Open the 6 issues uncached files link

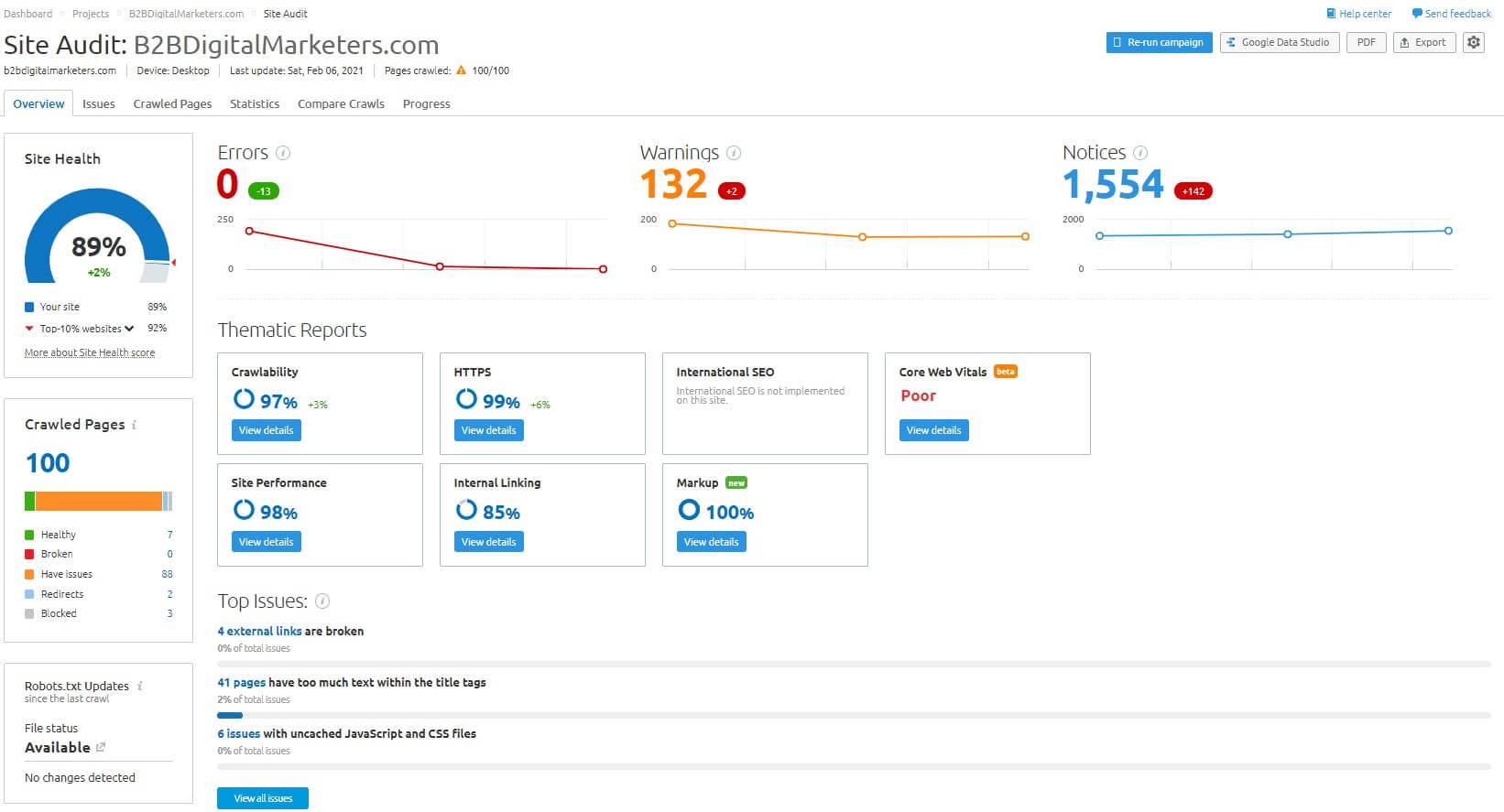238,733
